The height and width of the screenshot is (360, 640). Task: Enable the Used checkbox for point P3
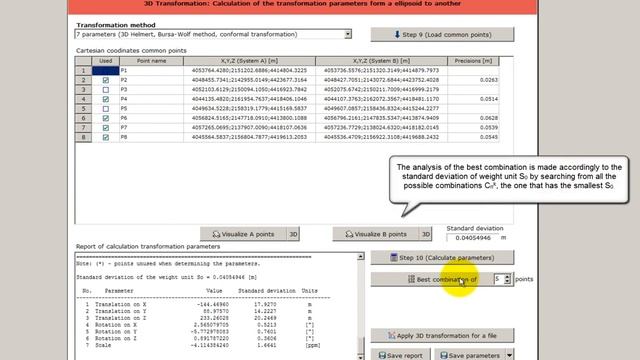pyautogui.click(x=106, y=90)
